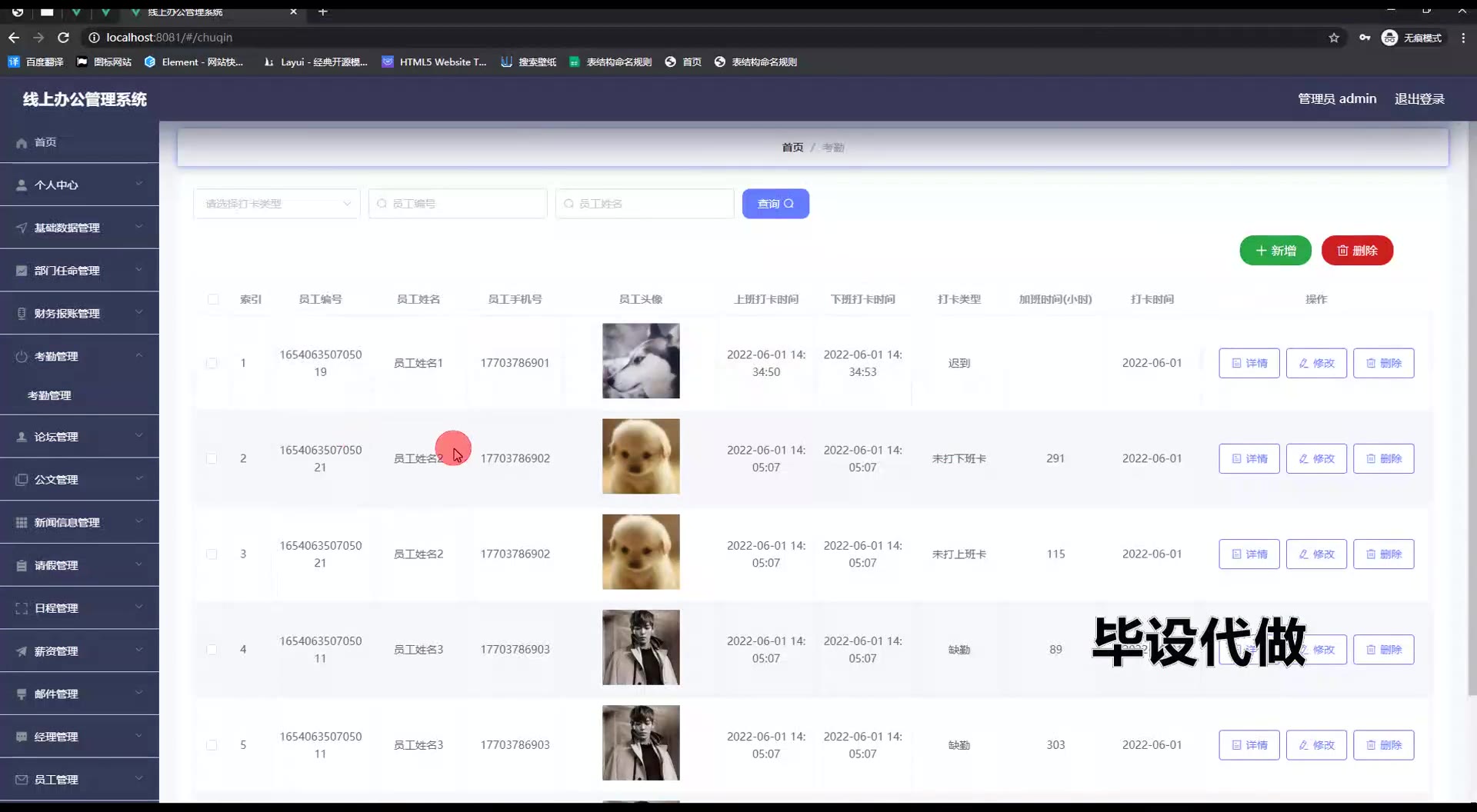
Task: Click the key password icon in the address bar
Action: pyautogui.click(x=1365, y=38)
